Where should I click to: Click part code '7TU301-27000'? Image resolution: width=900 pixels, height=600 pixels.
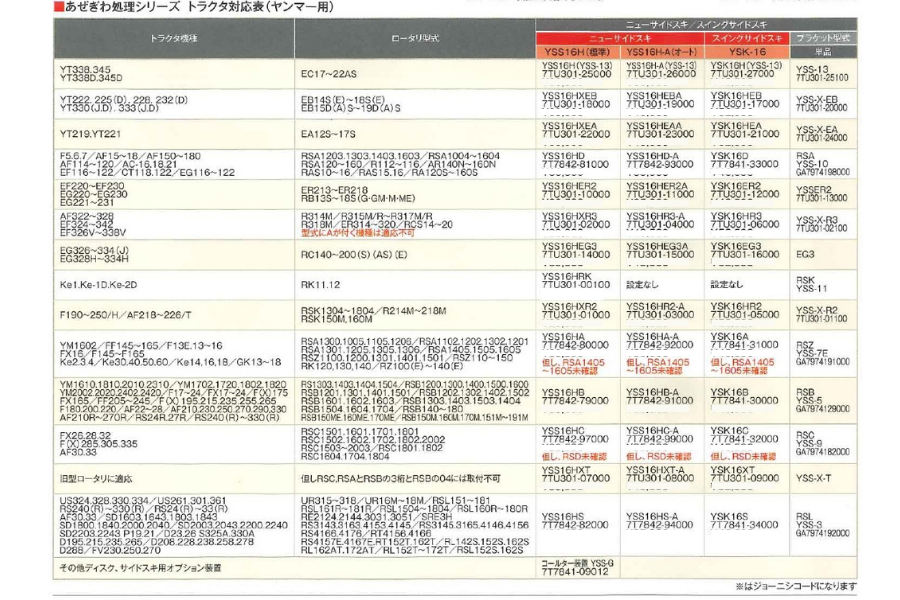[x=746, y=74]
